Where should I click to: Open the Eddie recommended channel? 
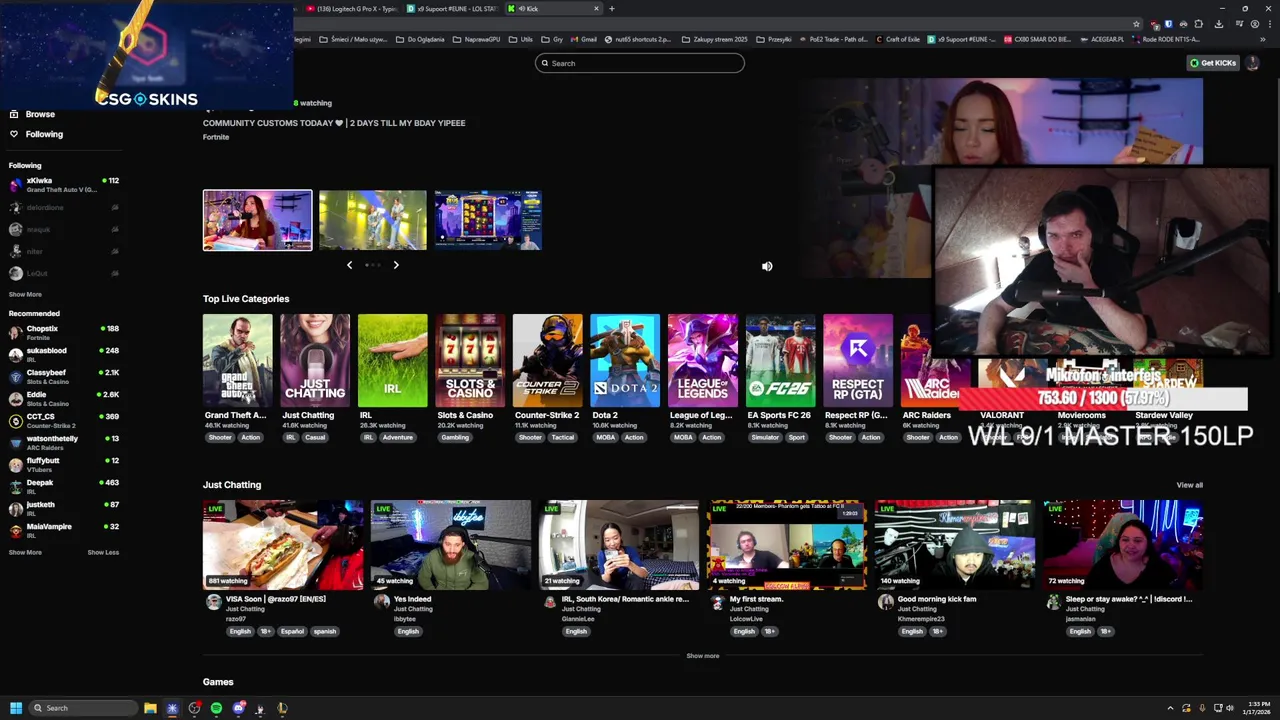[63, 399]
